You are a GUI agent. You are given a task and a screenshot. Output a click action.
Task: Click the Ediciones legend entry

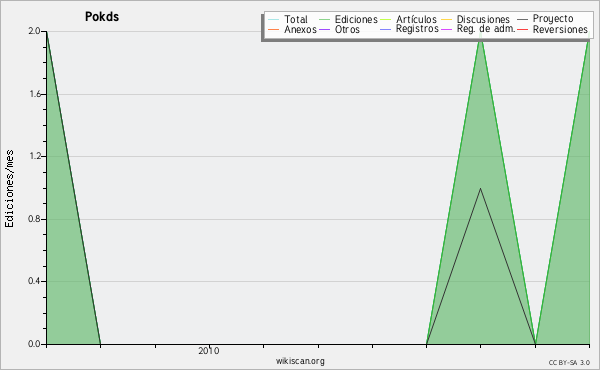point(348,19)
